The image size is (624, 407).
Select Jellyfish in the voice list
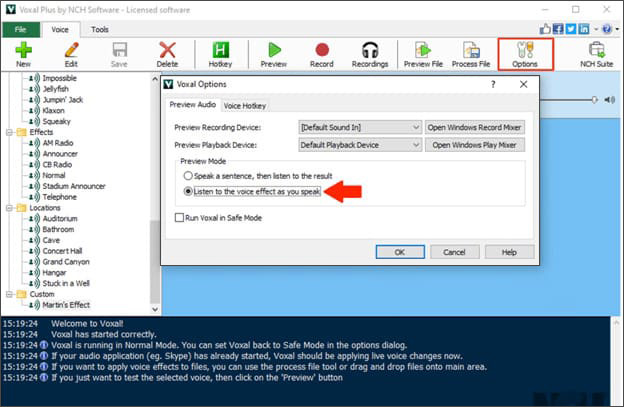(56, 89)
